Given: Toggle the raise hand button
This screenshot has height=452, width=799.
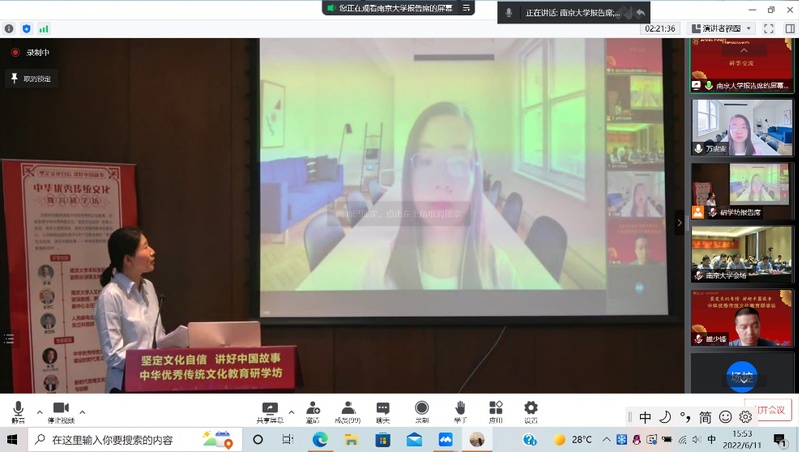Looking at the screenshot, I should tap(460, 411).
